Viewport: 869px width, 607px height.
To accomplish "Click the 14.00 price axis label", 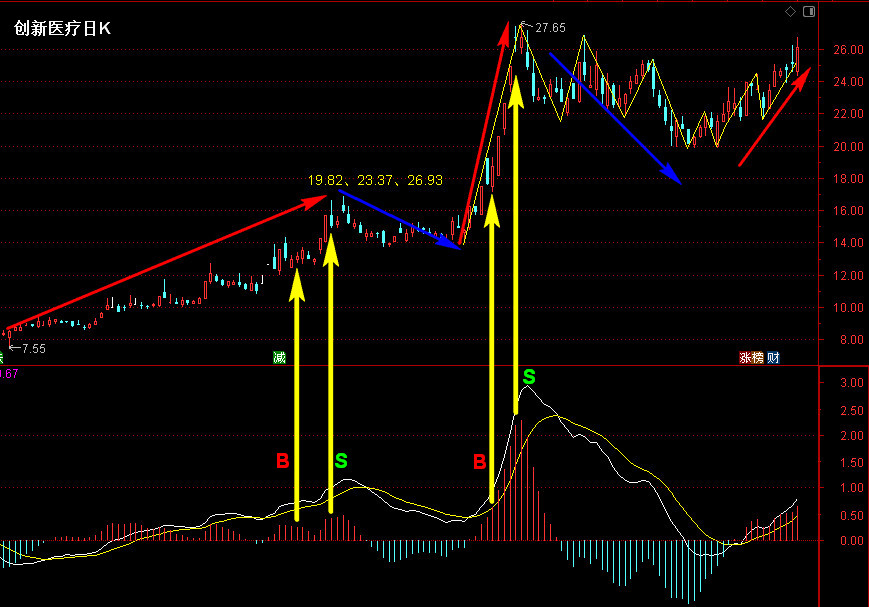I will coord(848,243).
